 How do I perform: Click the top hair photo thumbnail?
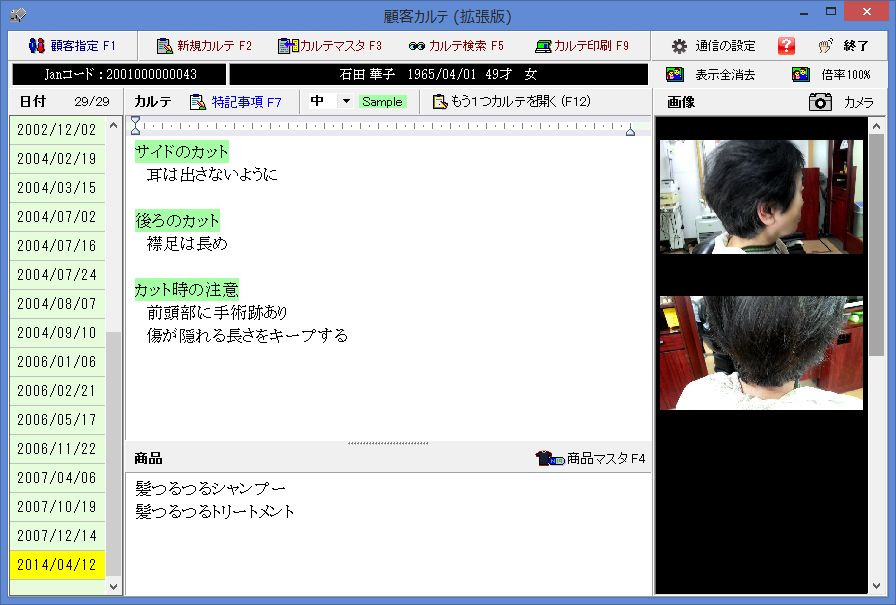coord(761,197)
